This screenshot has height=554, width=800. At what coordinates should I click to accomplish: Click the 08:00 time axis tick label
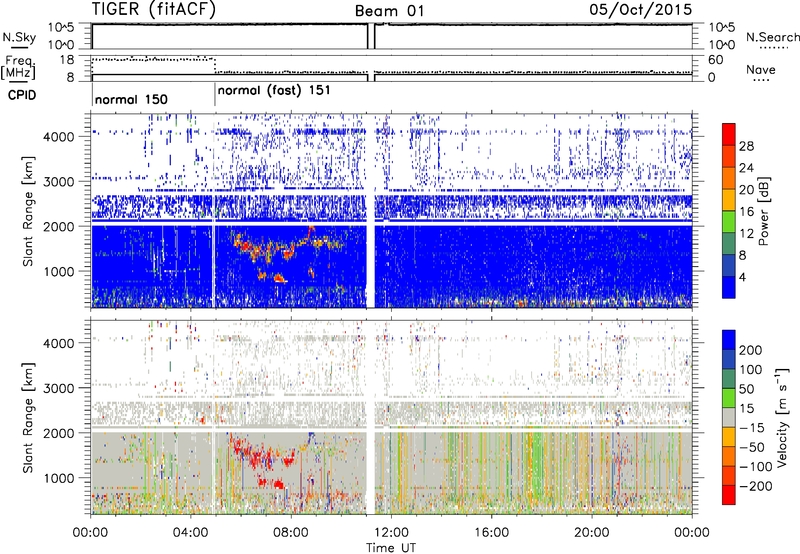pos(291,533)
